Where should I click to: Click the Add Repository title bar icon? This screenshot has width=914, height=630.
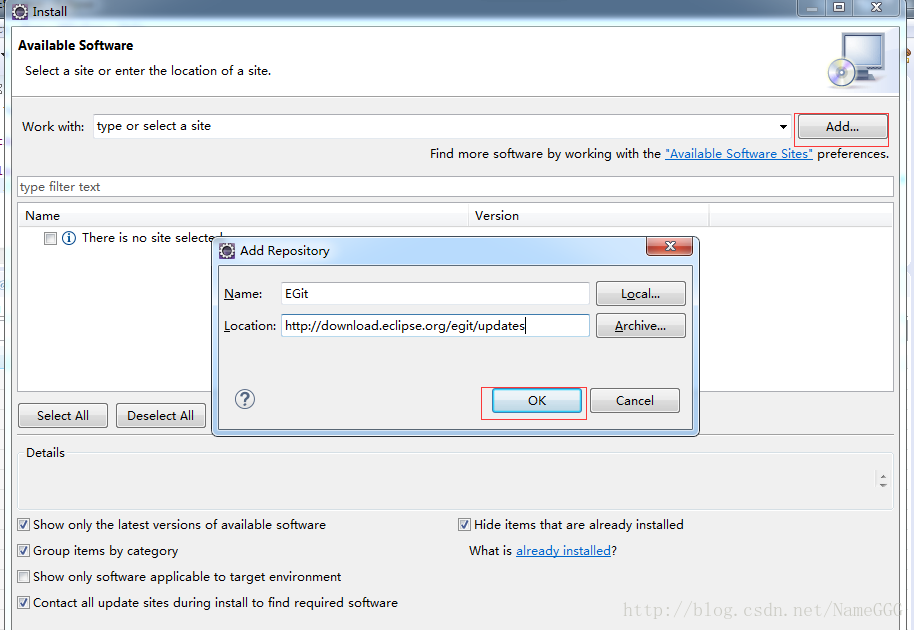[227, 251]
